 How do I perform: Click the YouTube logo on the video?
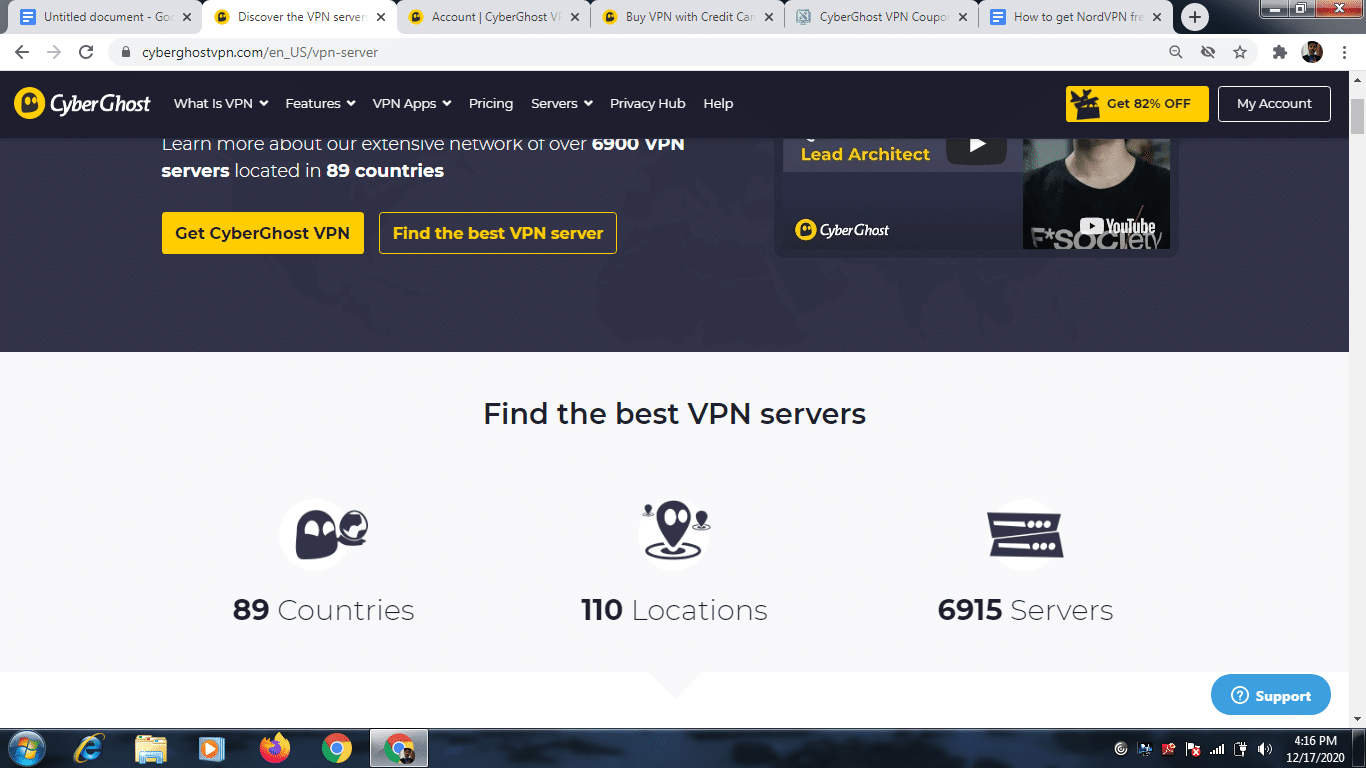pyautogui.click(x=1117, y=227)
